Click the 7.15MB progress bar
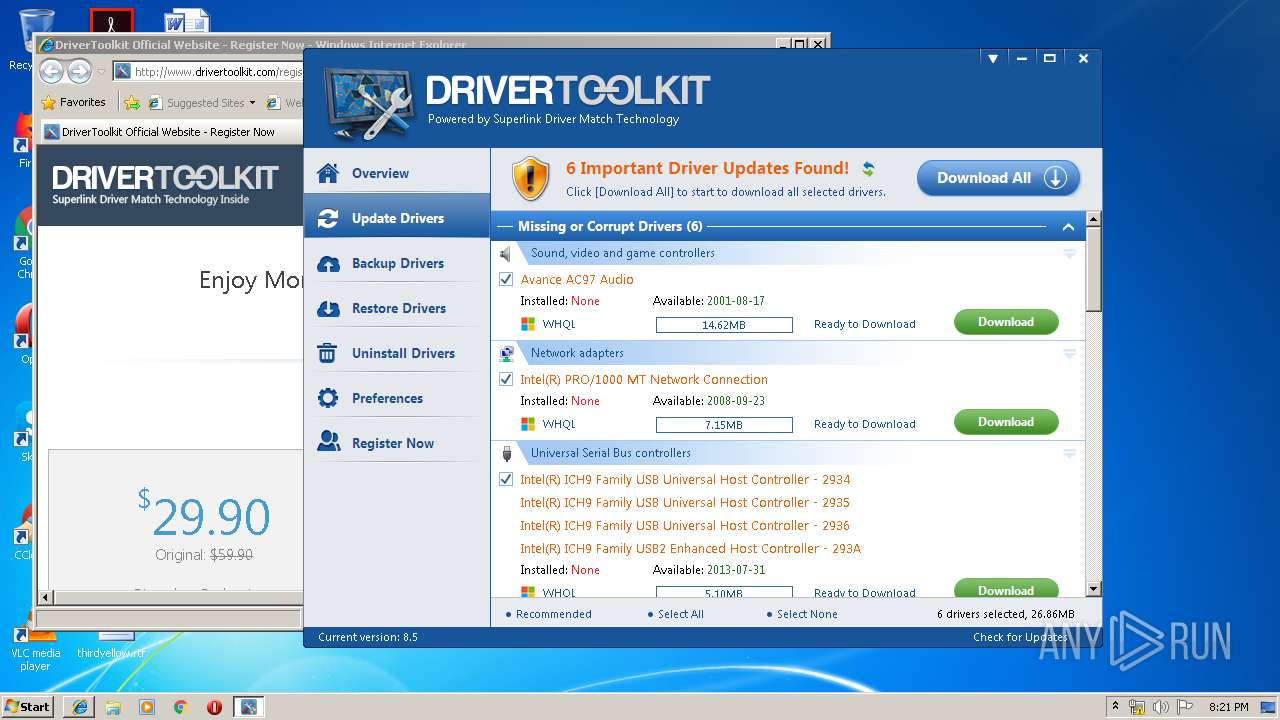The height and width of the screenshot is (720, 1280). pos(724,425)
